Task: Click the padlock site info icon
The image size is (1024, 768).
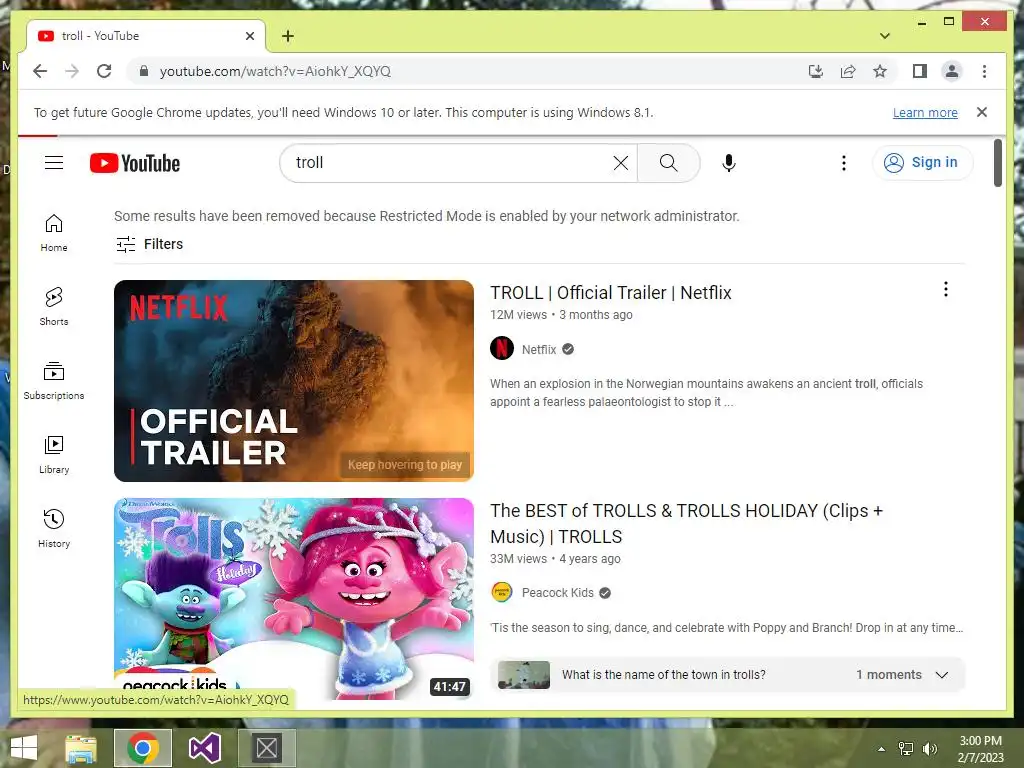Action: click(x=144, y=71)
